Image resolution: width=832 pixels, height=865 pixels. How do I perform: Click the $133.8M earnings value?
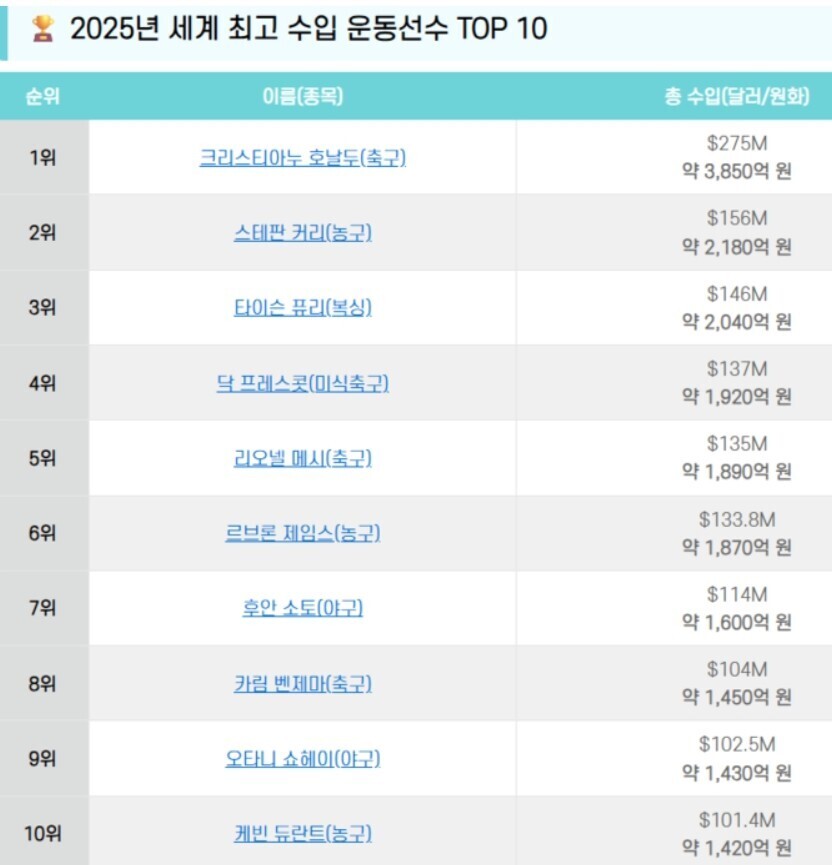tap(736, 519)
